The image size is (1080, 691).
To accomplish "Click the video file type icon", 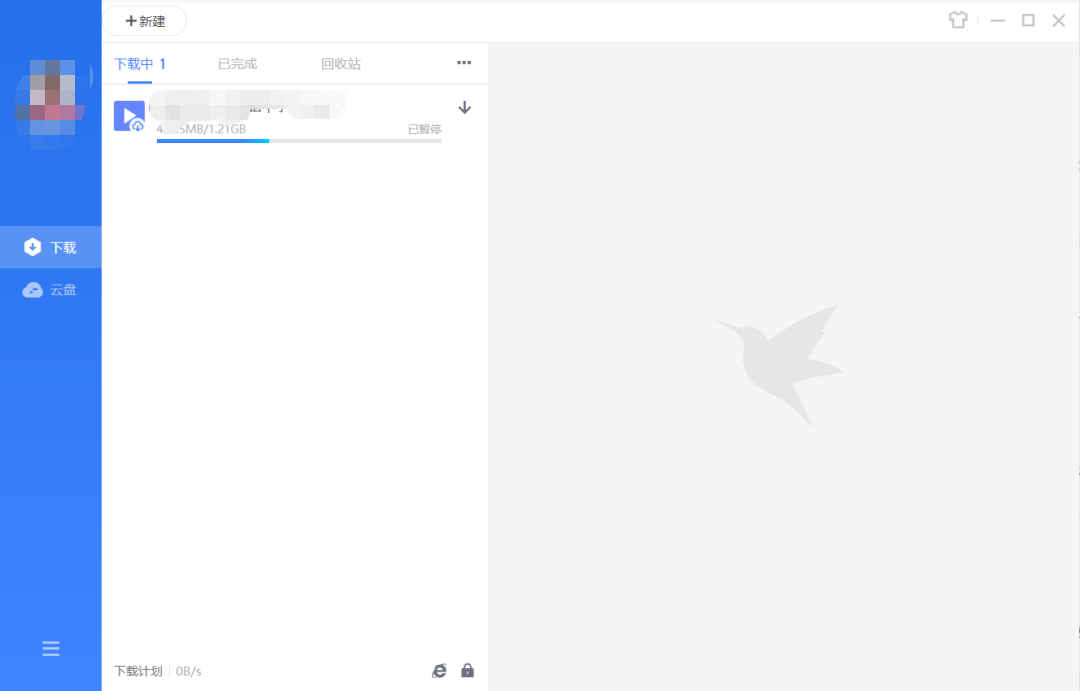I will tap(129, 116).
